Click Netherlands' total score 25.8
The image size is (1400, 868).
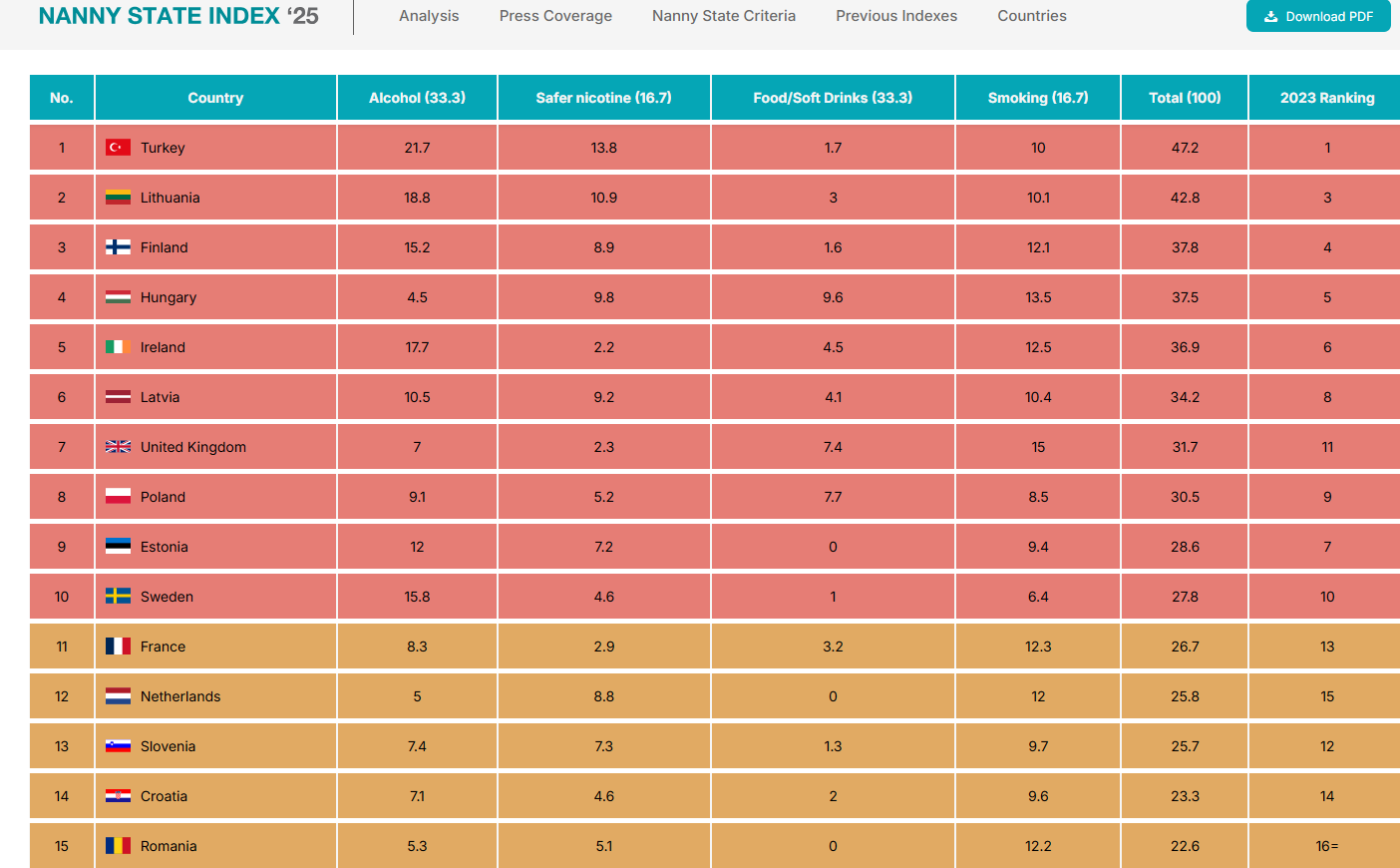coord(1185,696)
